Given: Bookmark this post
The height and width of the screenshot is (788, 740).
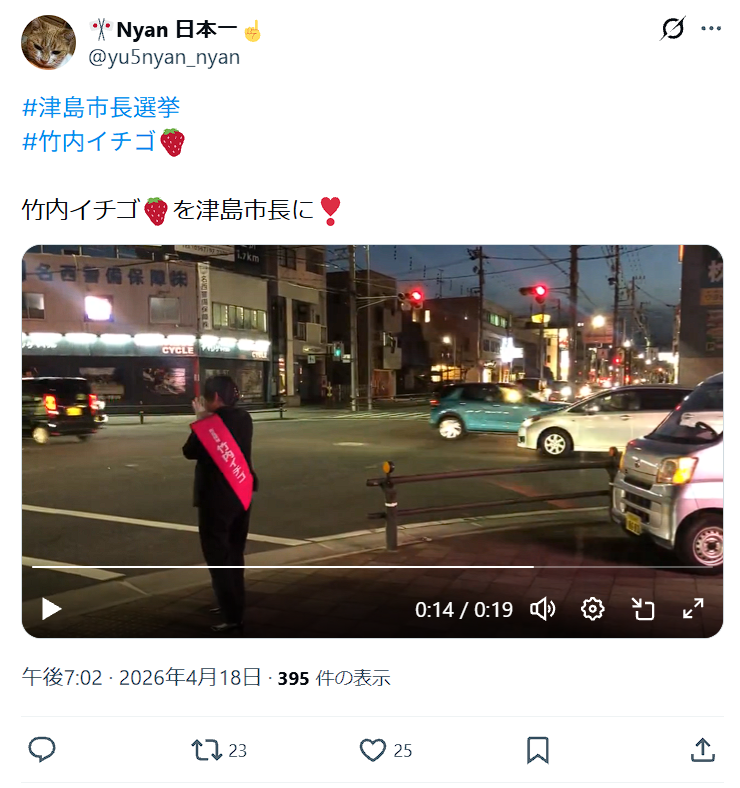Looking at the screenshot, I should pos(537,750).
